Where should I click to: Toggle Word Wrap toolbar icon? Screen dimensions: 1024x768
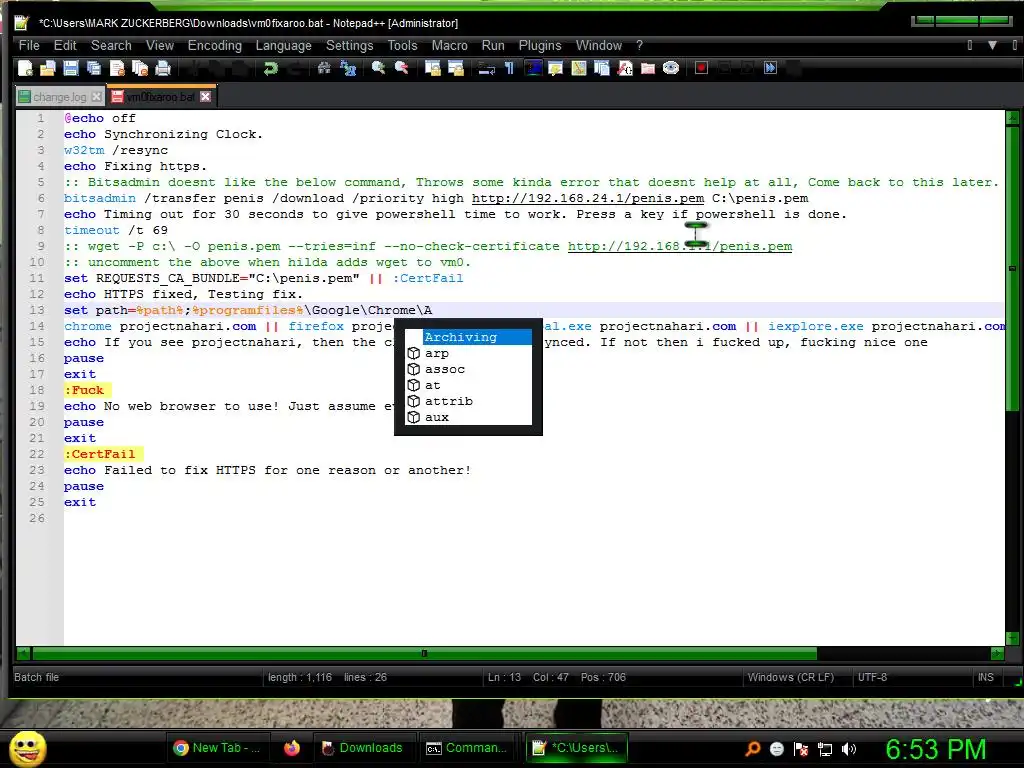click(487, 68)
